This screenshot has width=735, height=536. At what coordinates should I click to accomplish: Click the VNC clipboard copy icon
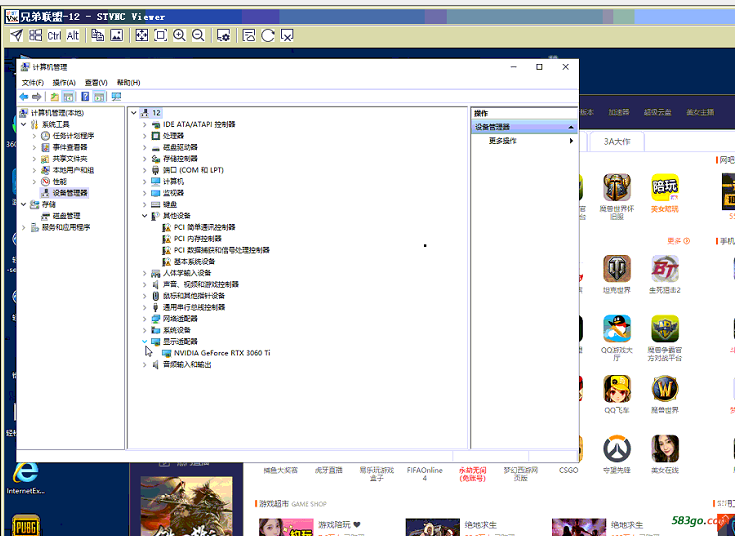pos(98,35)
